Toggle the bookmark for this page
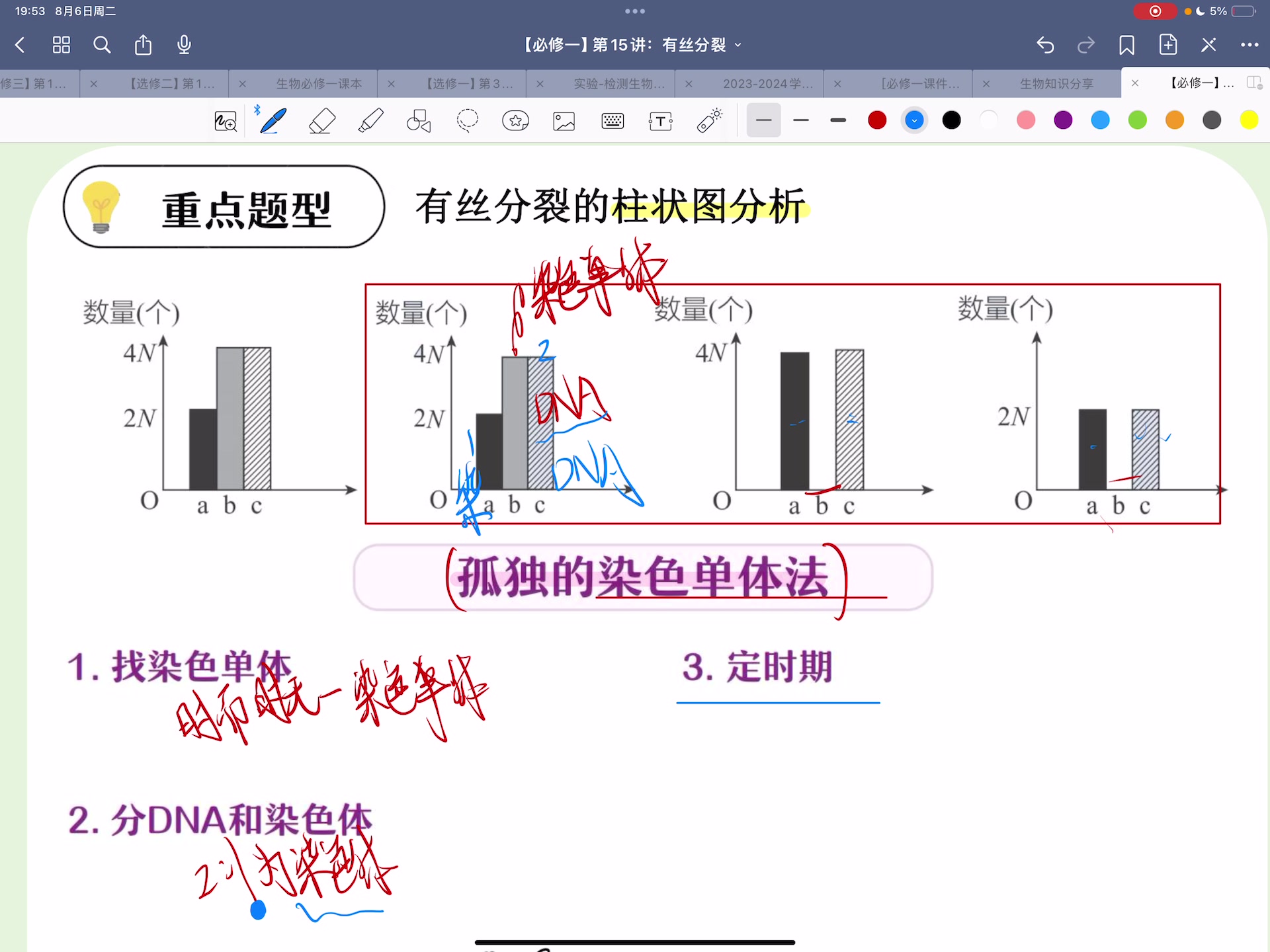Screen dimensions: 1270x952 click(x=1126, y=45)
